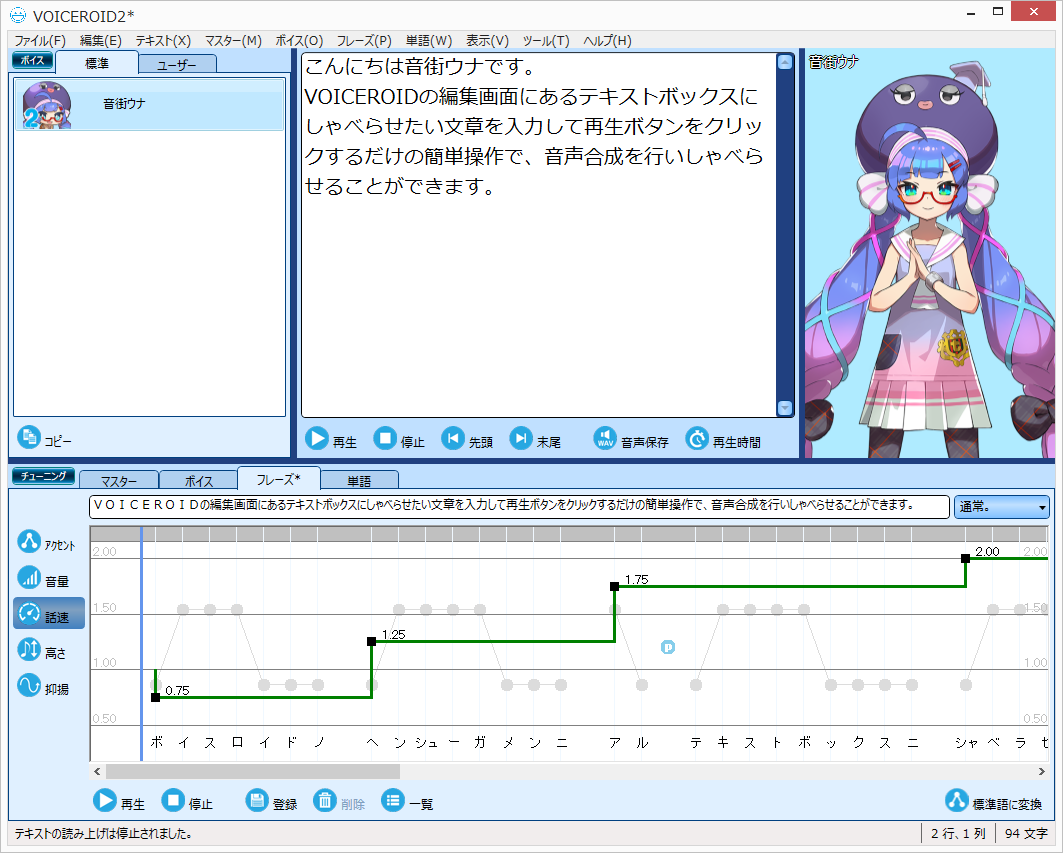
Task: Open the 表示(V) menu
Action: (487, 41)
